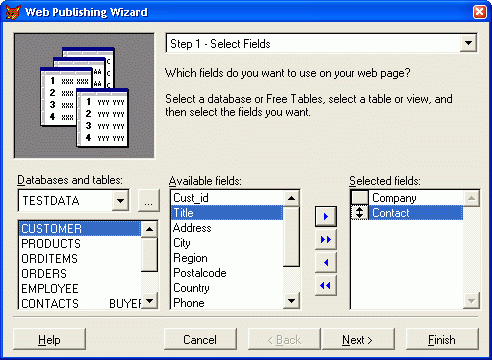Click the Finish button
The width and height of the screenshot is (492, 360).
[x=442, y=340]
